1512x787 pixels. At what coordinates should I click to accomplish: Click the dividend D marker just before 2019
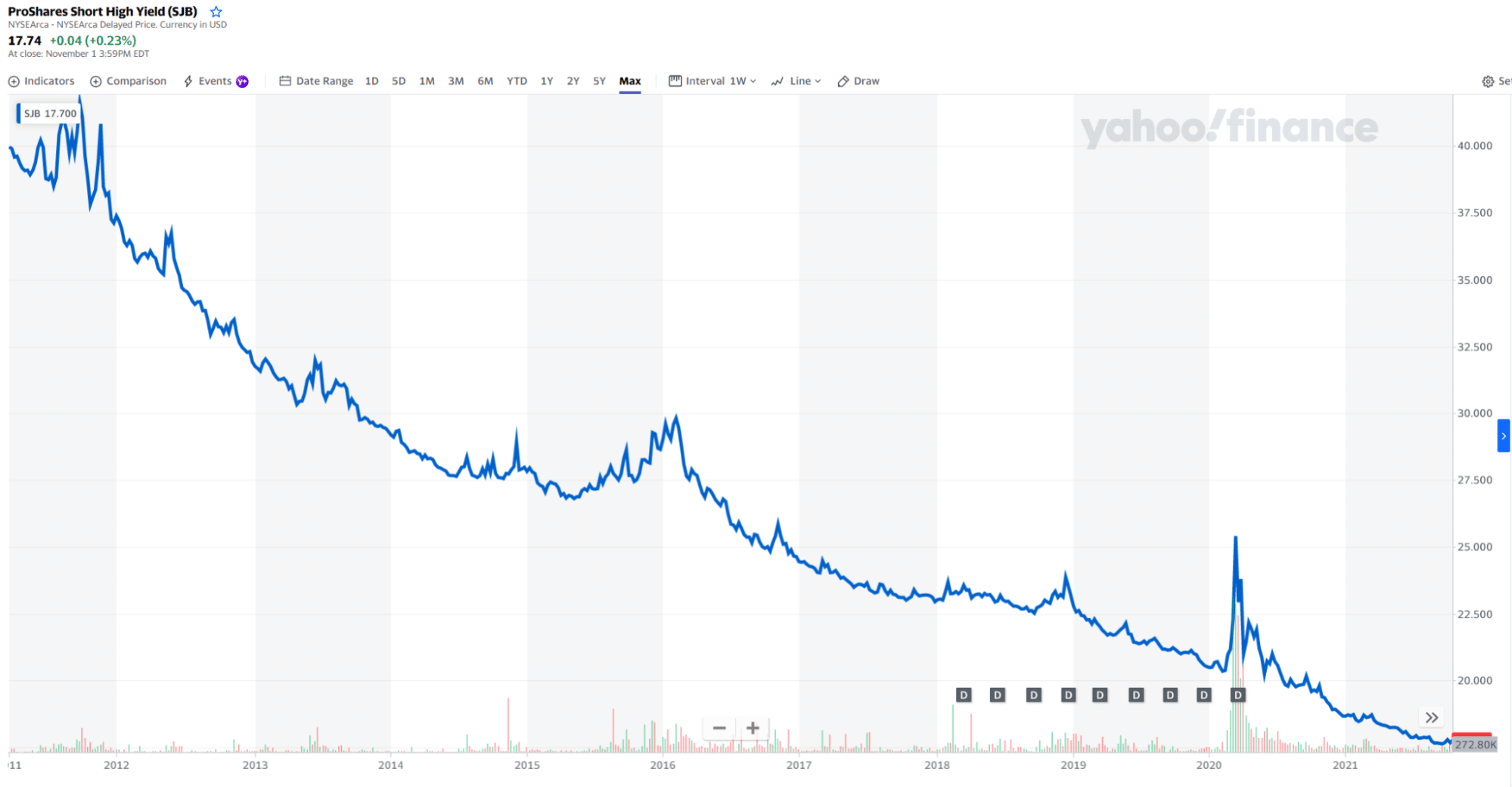point(1068,695)
